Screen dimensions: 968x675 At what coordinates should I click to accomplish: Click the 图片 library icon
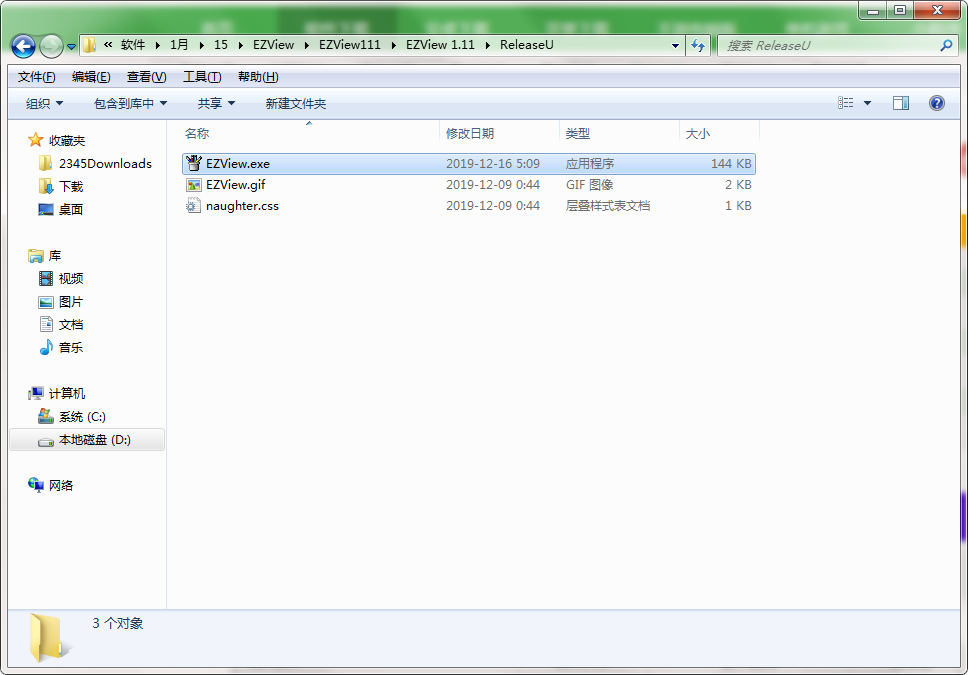(46, 302)
